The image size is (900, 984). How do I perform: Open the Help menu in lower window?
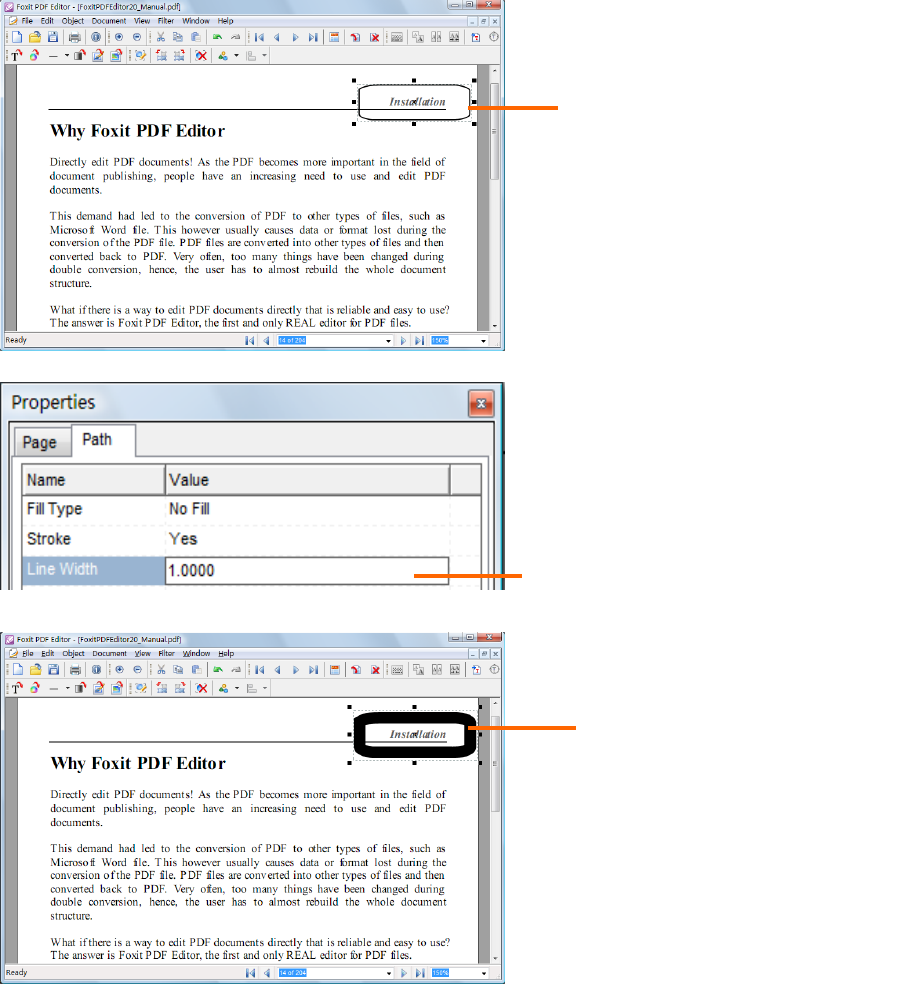coord(226,653)
